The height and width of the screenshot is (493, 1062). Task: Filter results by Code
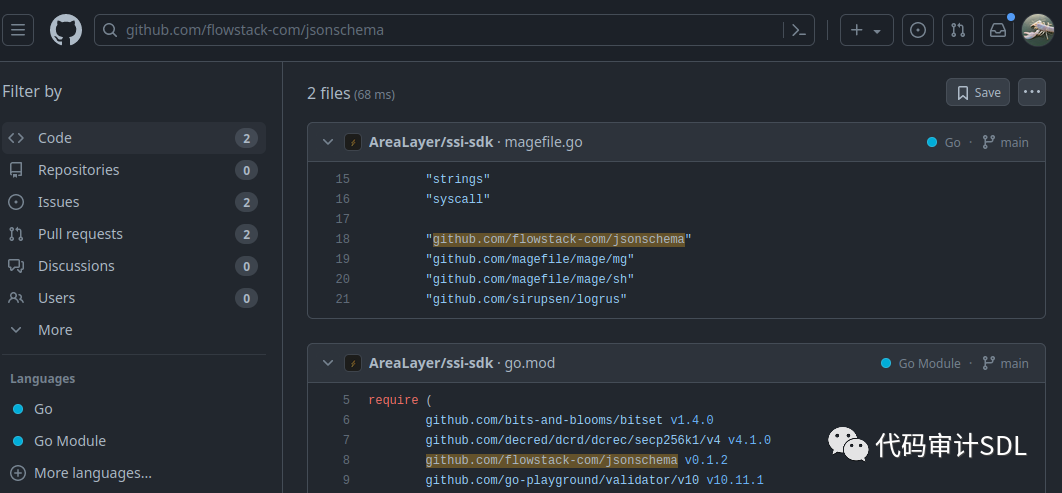55,138
